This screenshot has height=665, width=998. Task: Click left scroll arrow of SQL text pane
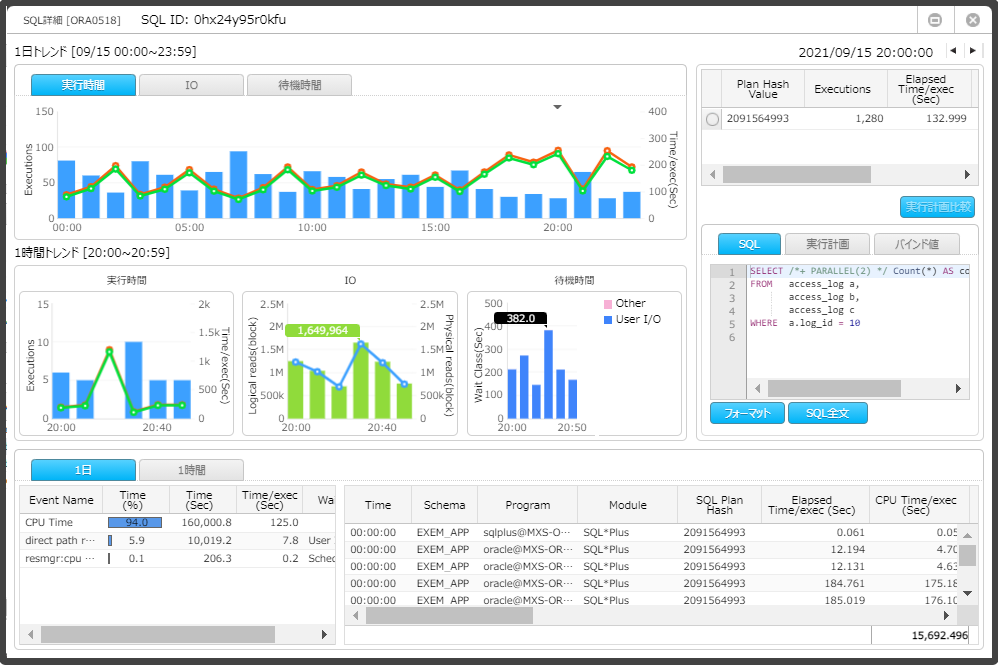[757, 388]
